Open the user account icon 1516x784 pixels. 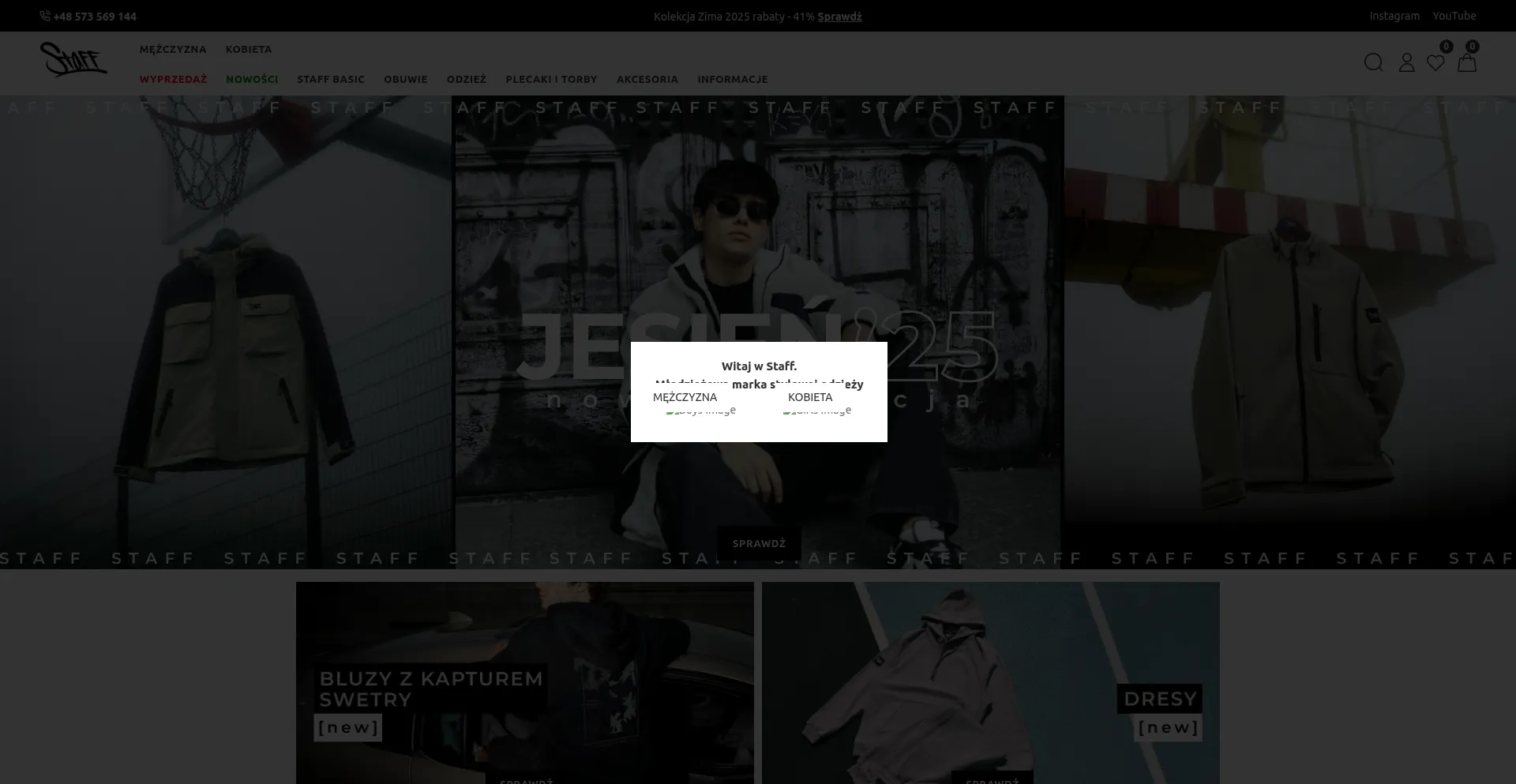(1406, 62)
